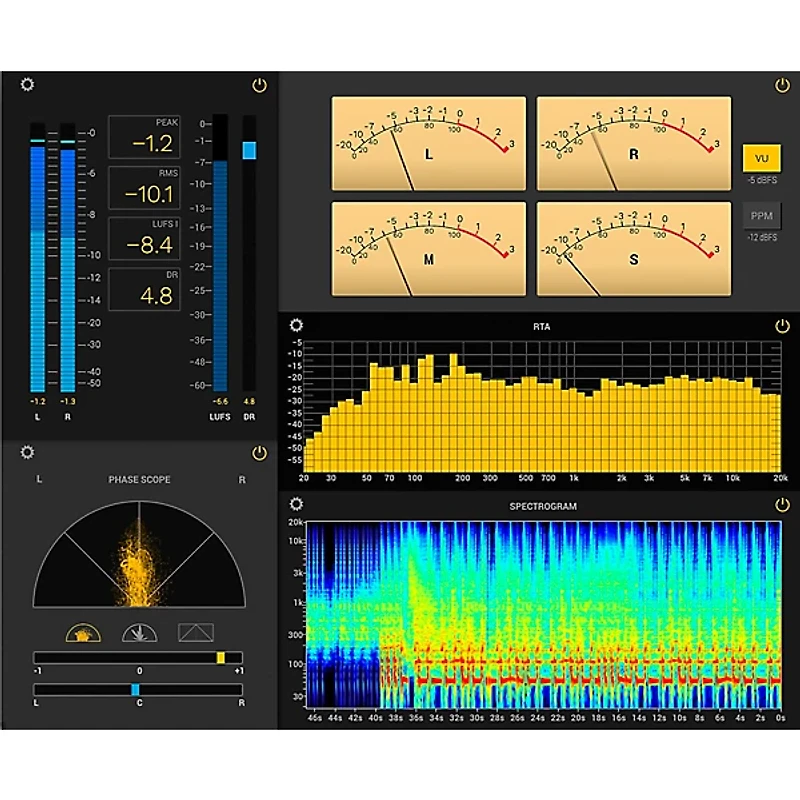The width and height of the screenshot is (800, 800).
Task: Click the blue stereo balance indicator
Action: coord(135,690)
